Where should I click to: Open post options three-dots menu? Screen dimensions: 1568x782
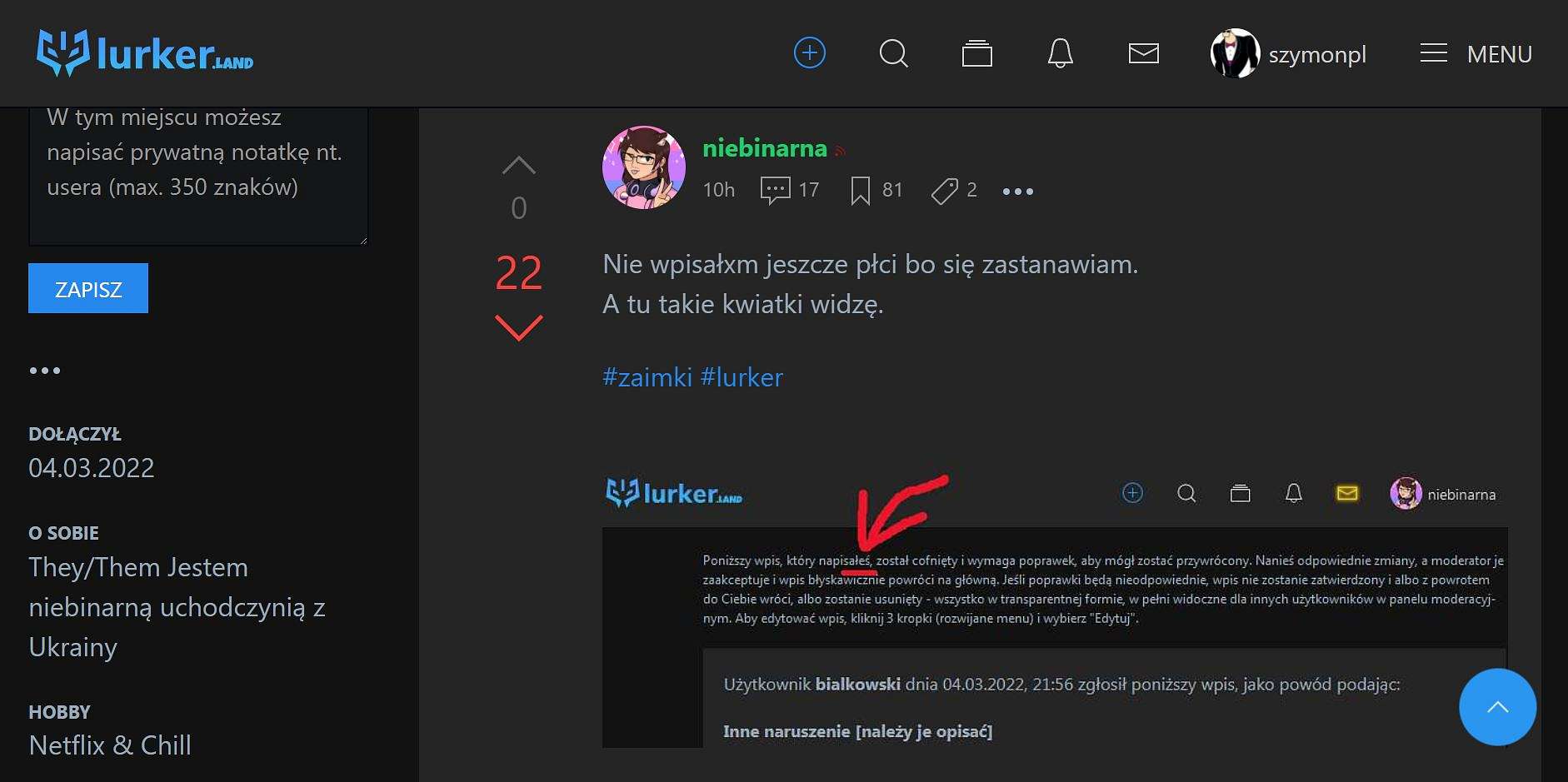[x=1017, y=192]
